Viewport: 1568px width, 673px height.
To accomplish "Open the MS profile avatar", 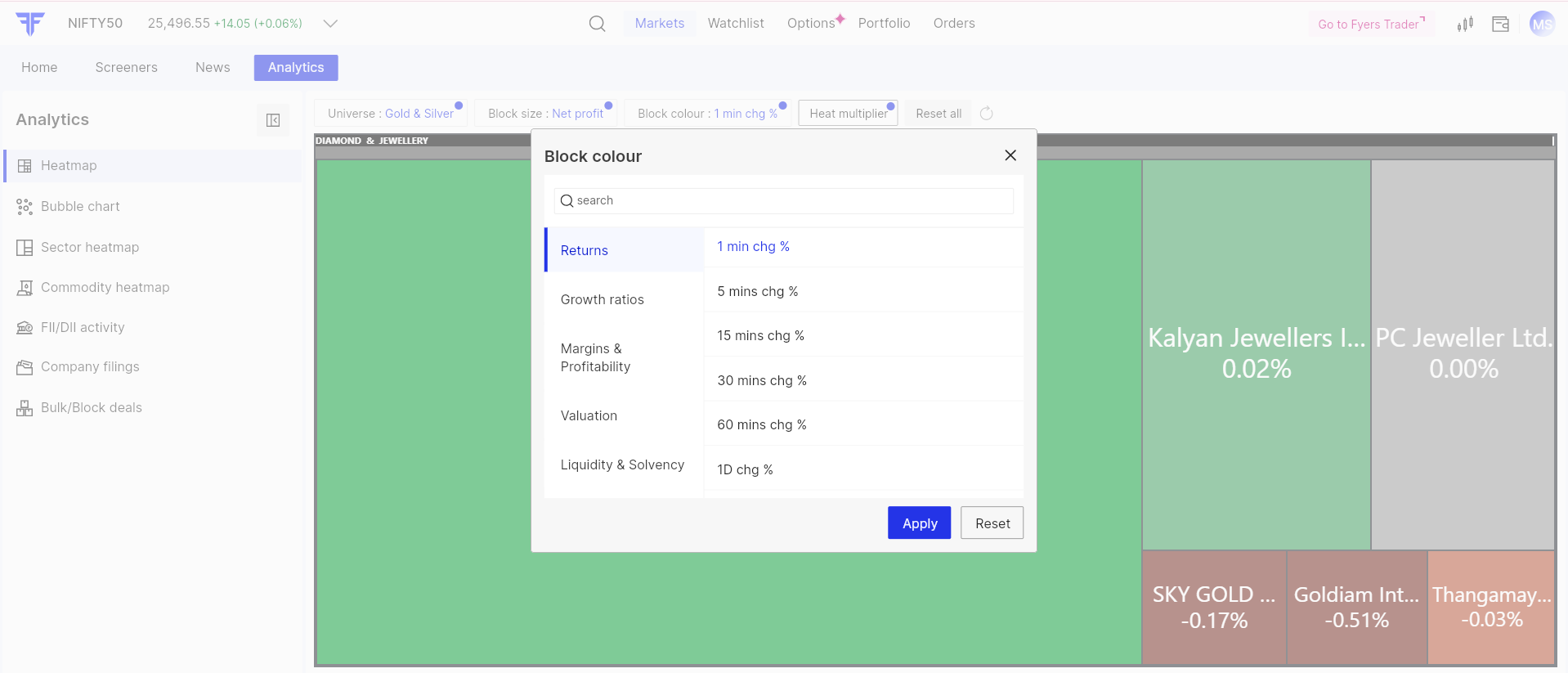I will tap(1541, 24).
